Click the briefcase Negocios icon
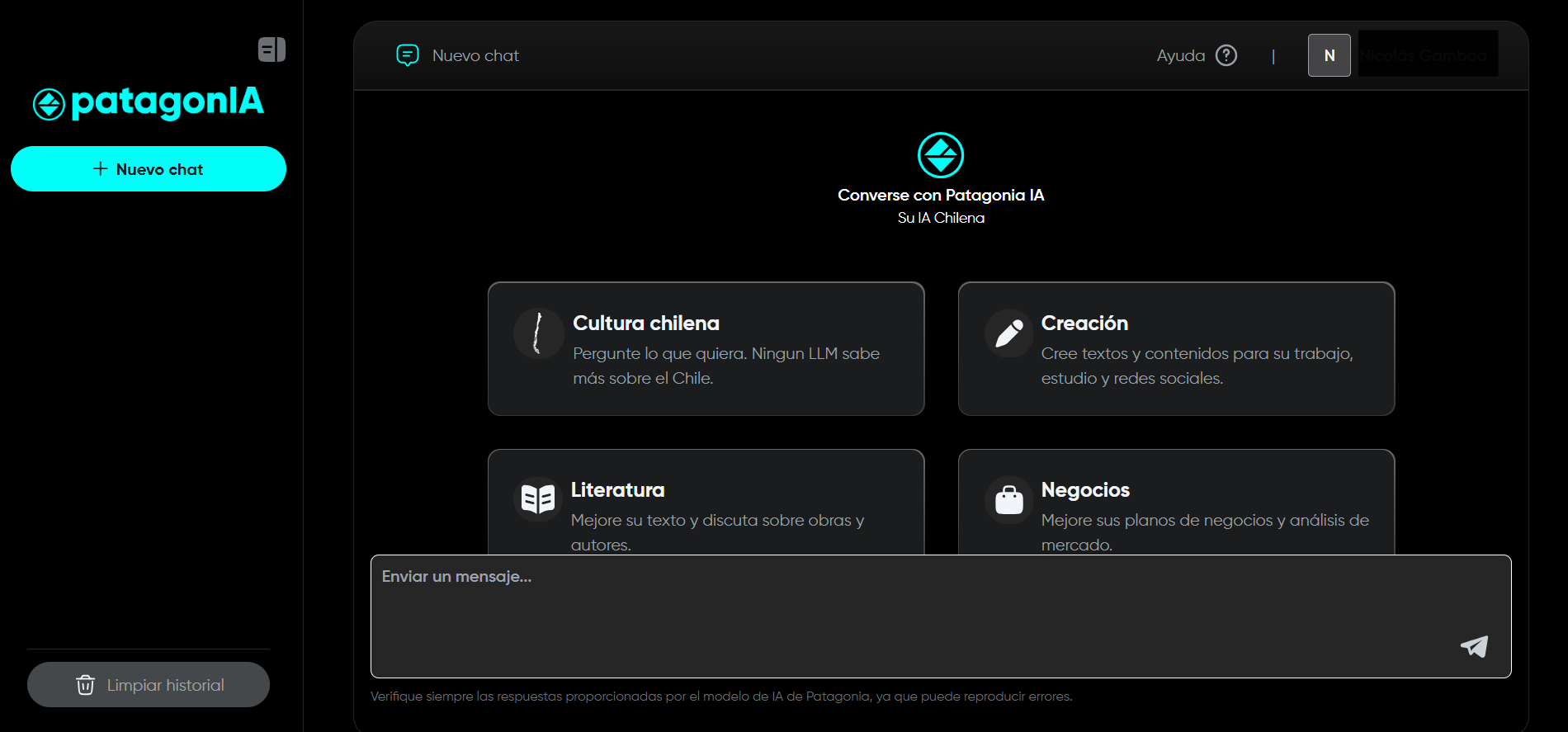 click(x=1008, y=499)
